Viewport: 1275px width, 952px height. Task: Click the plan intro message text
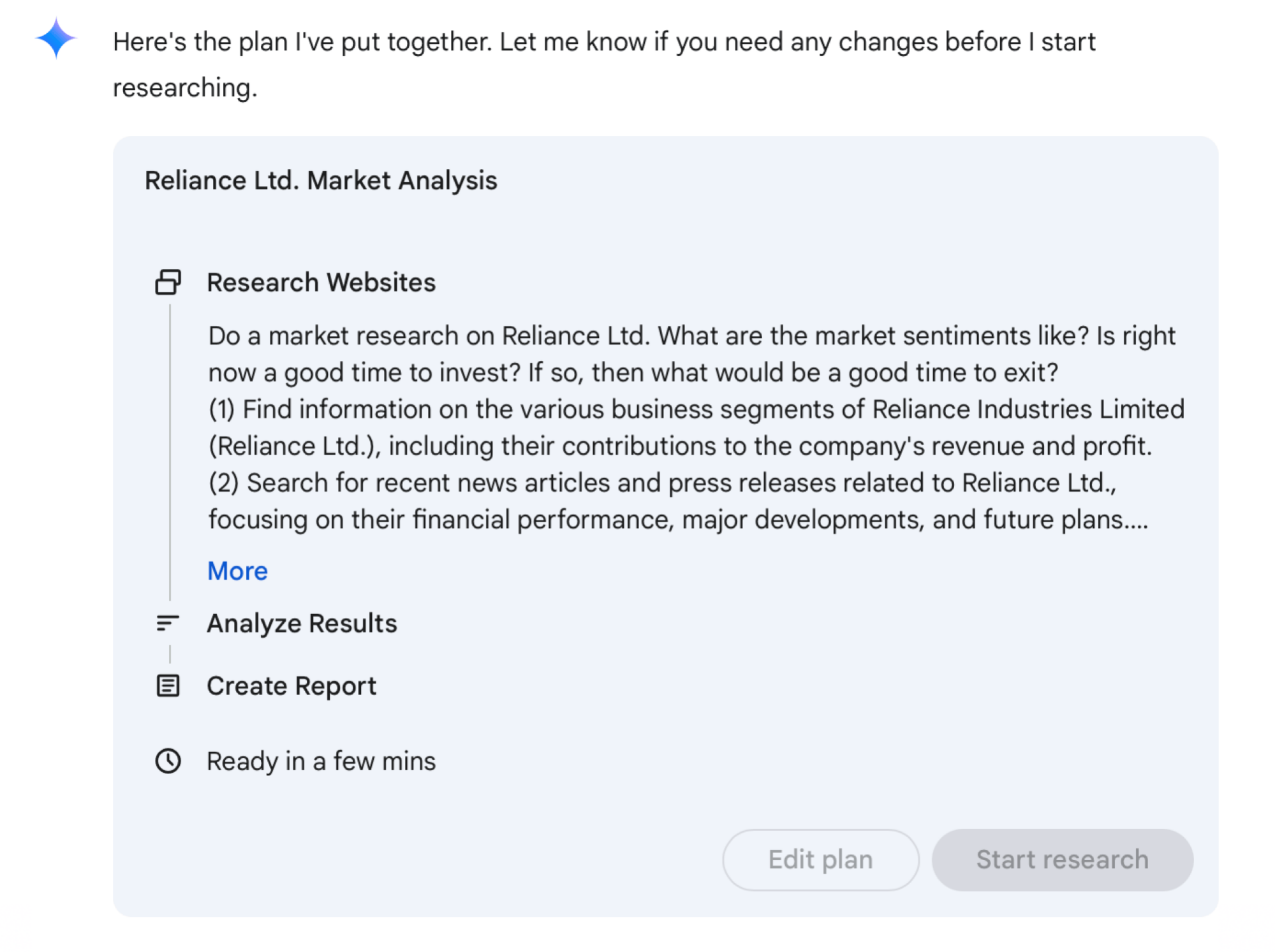[604, 64]
